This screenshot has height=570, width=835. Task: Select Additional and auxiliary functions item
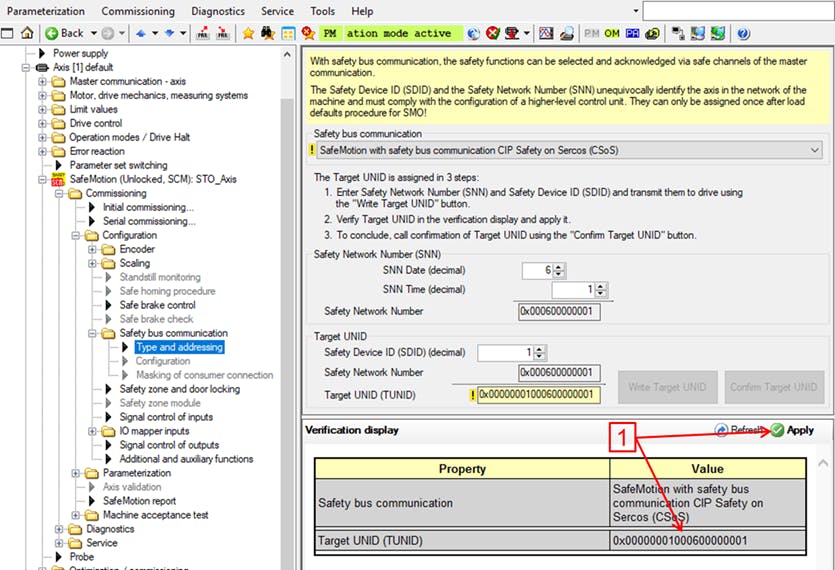click(x=186, y=459)
